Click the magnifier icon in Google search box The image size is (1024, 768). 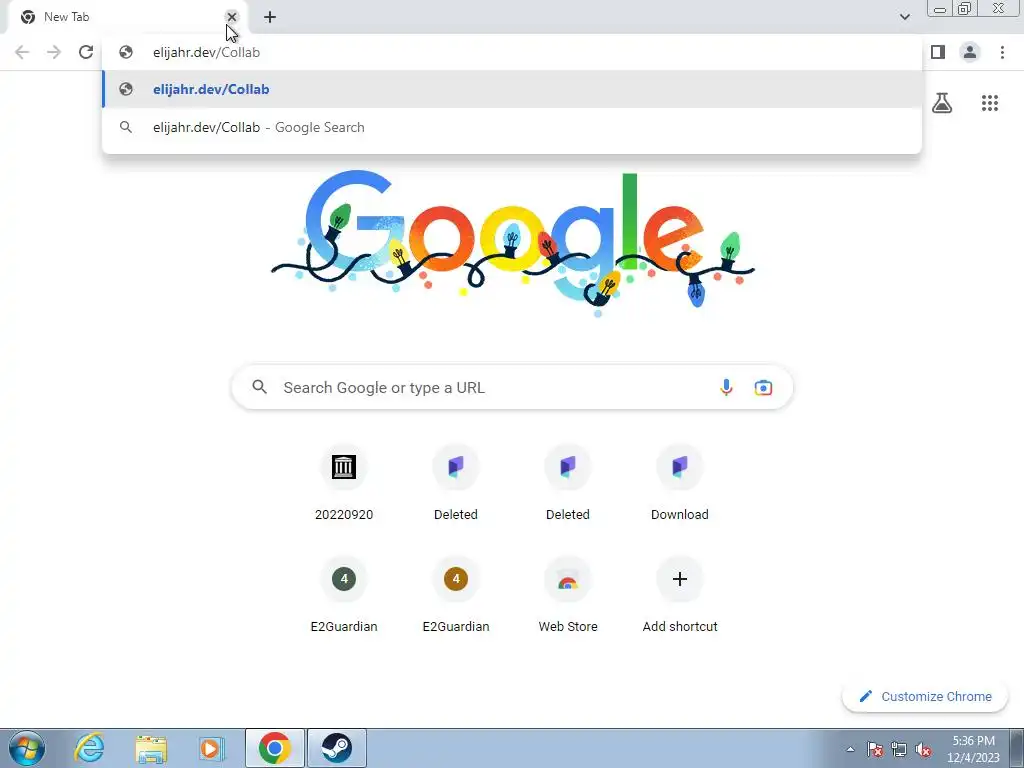click(259, 387)
